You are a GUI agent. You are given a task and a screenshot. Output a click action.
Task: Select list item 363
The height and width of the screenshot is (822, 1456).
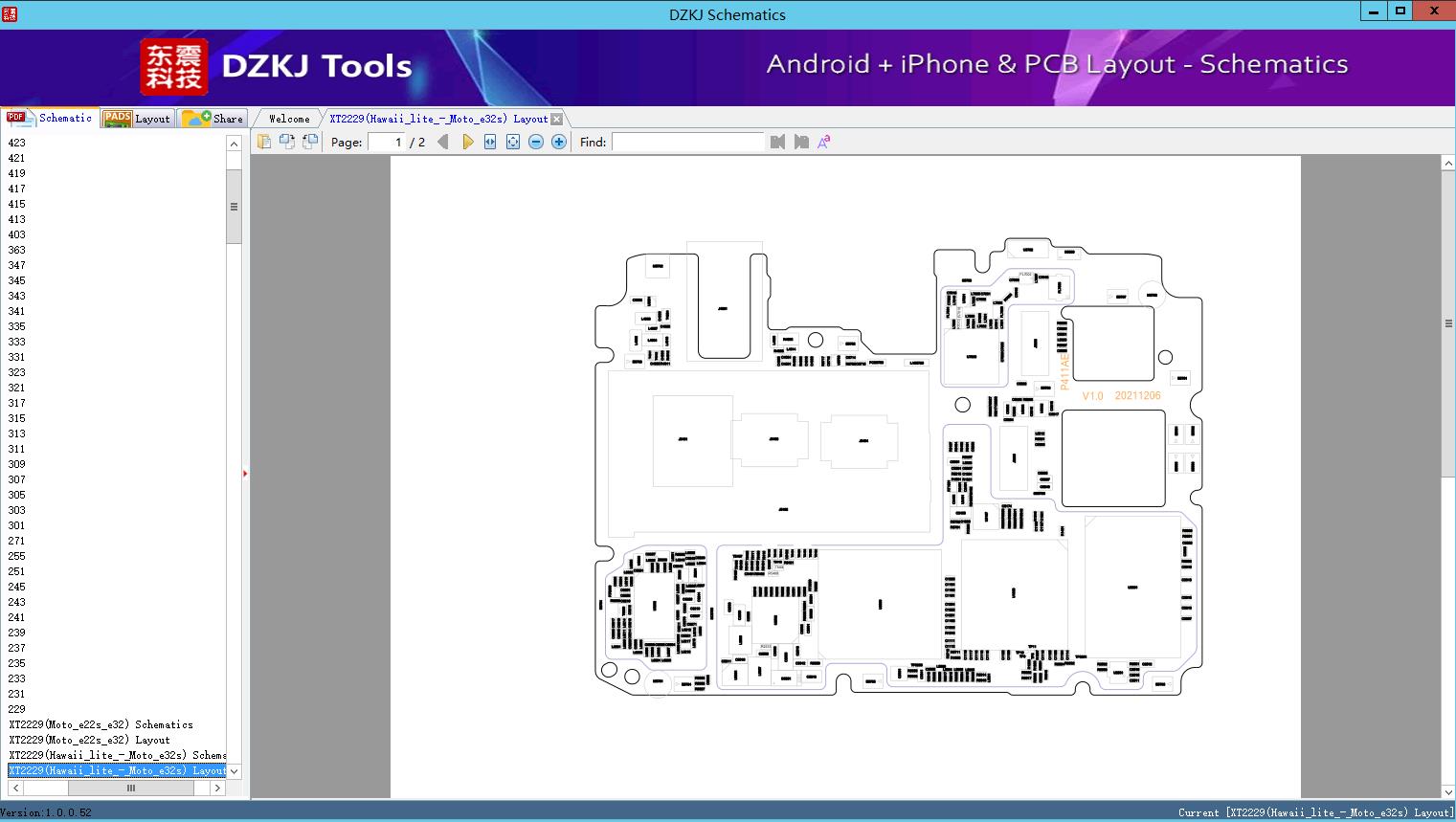pyautogui.click(x=17, y=250)
